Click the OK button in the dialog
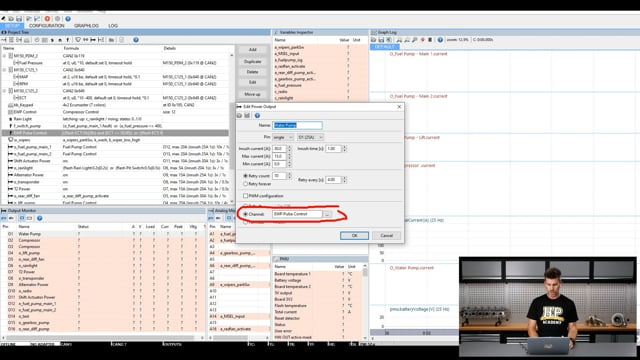 pos(354,236)
